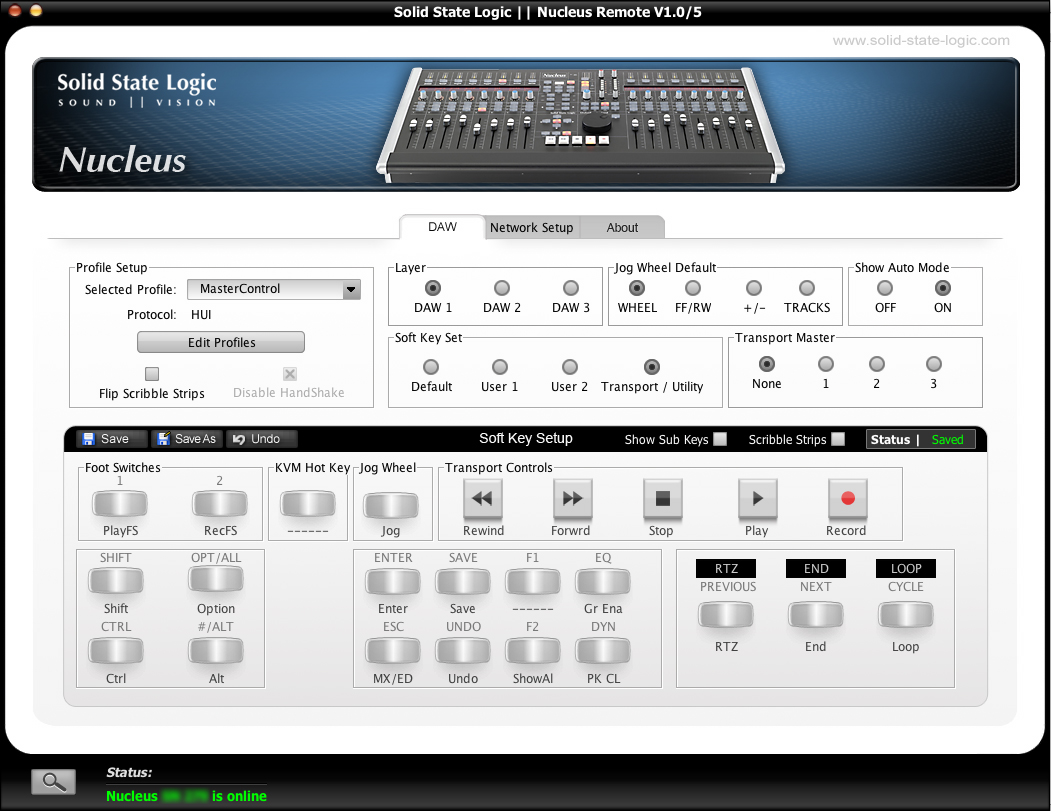Switch to the DAW tab
1051x811 pixels.
click(x=442, y=227)
